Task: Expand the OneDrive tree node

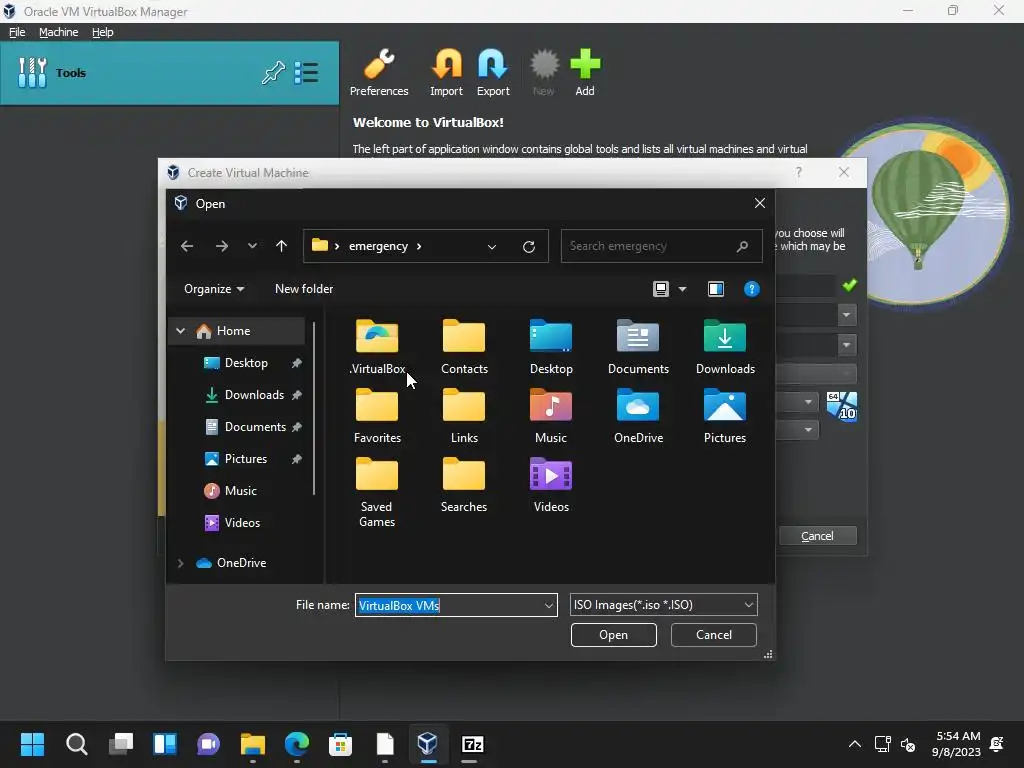Action: pos(181,563)
